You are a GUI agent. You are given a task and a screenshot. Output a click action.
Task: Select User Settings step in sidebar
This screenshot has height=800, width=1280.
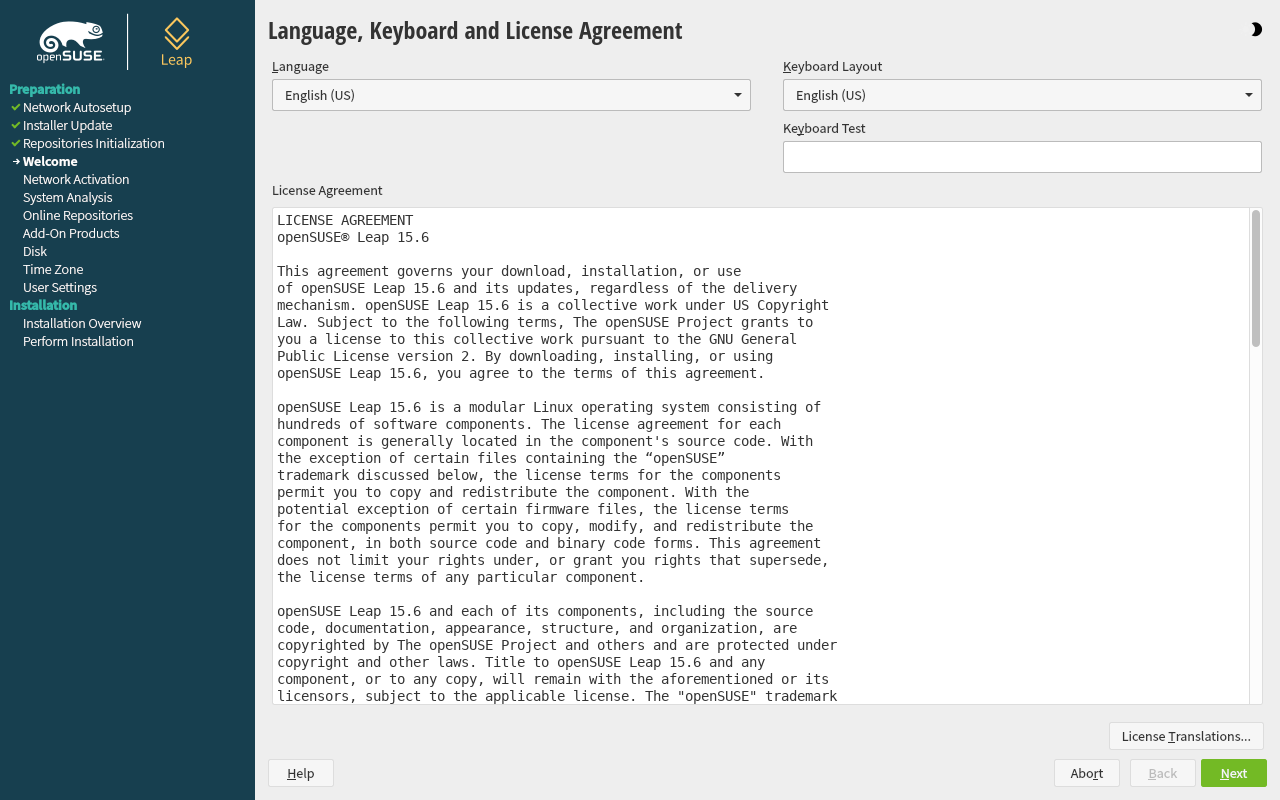pyautogui.click(x=60, y=287)
